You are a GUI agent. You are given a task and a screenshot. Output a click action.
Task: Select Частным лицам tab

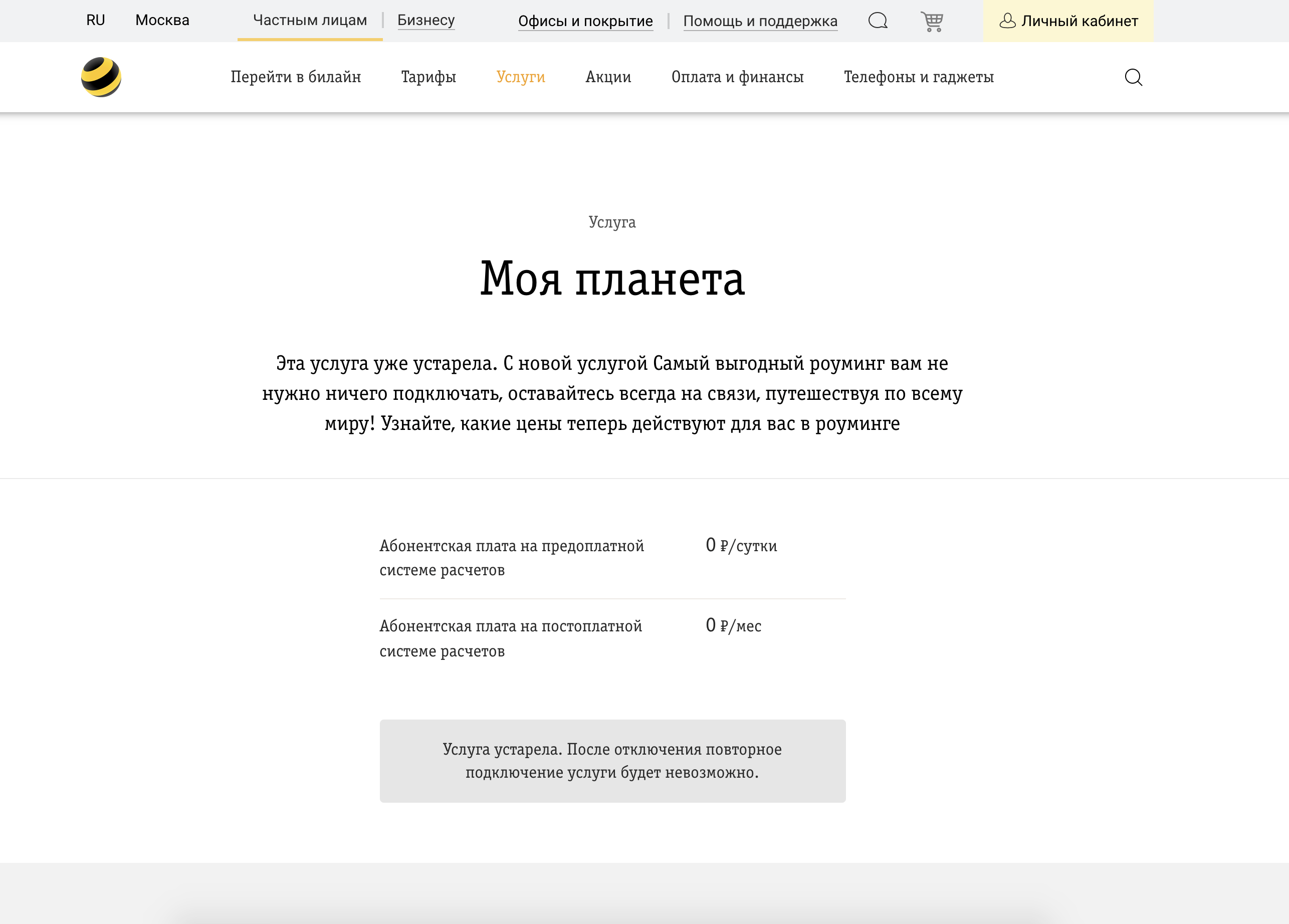click(x=310, y=21)
